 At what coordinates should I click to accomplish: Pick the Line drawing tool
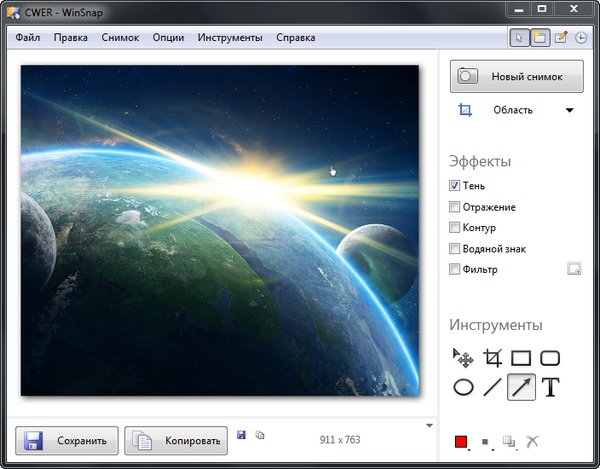pyautogui.click(x=492, y=387)
